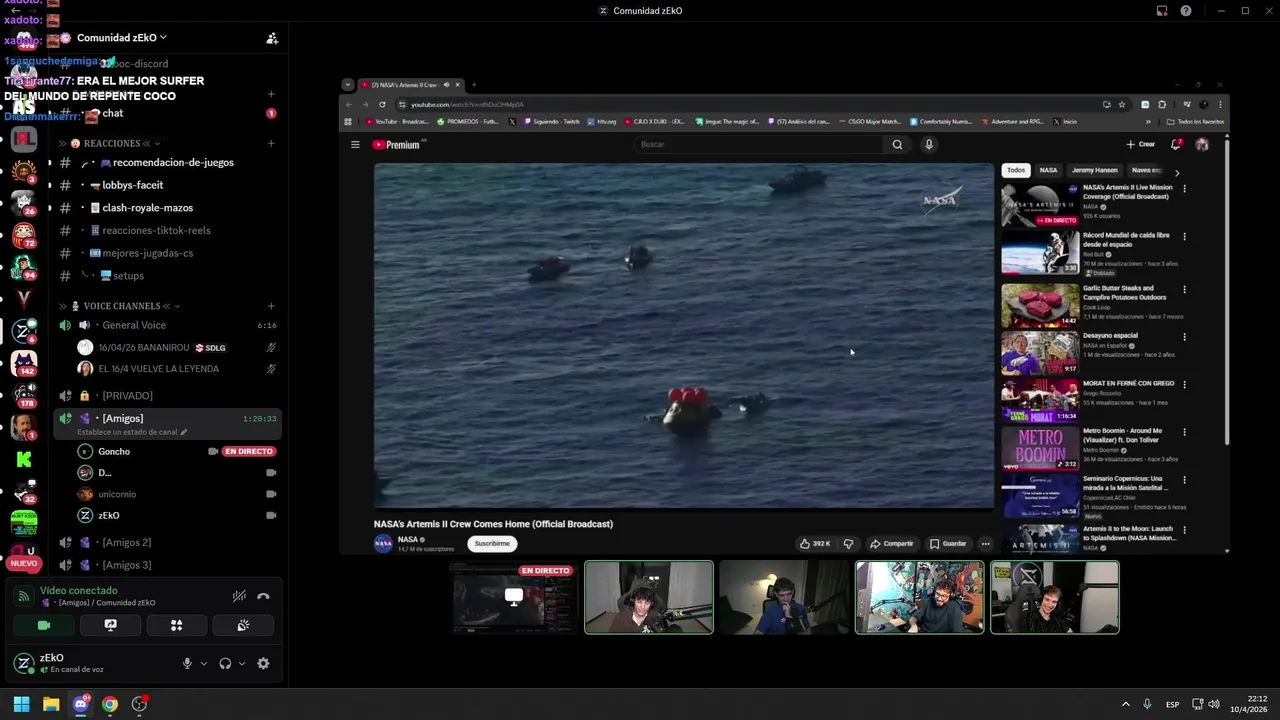Select the Jeremy Hansen filter chip
The image size is (1280, 720).
1094,170
